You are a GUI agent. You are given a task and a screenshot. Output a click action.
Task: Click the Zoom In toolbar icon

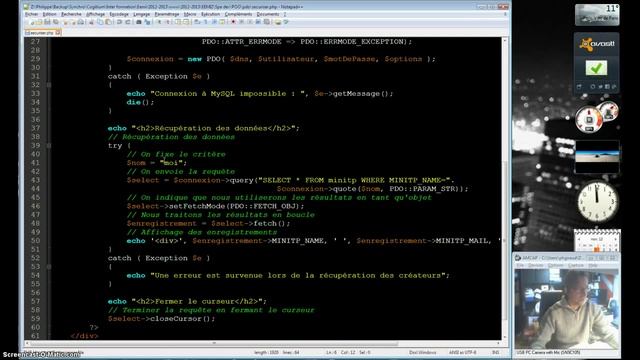(x=159, y=22)
